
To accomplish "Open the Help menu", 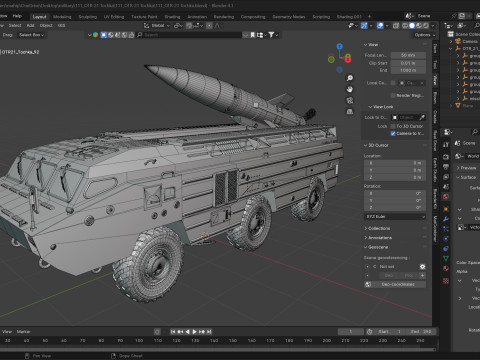I will (x=17, y=16).
